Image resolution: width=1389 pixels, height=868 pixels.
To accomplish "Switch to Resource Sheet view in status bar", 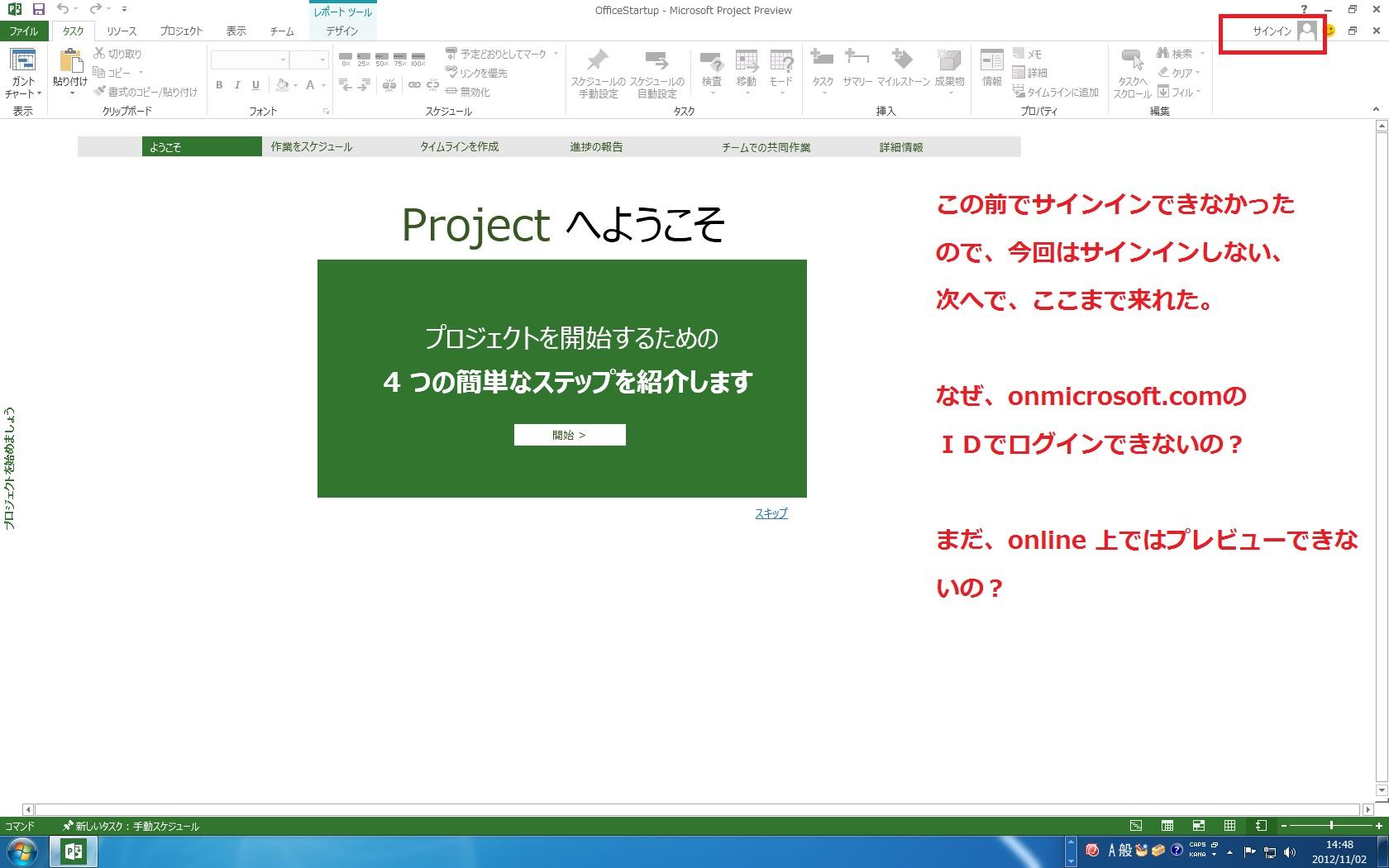I will (x=1230, y=826).
